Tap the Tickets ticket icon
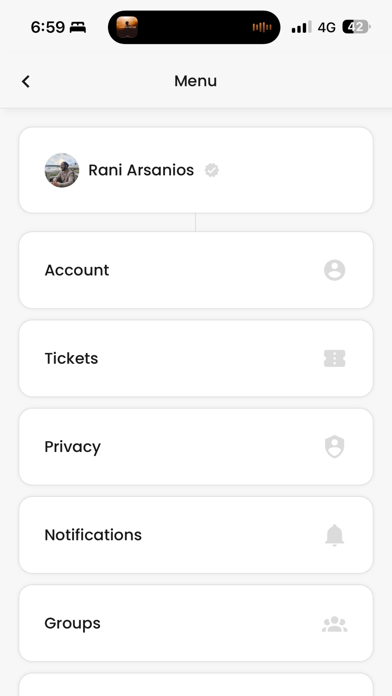Viewport: 392px width, 696px height. (334, 358)
